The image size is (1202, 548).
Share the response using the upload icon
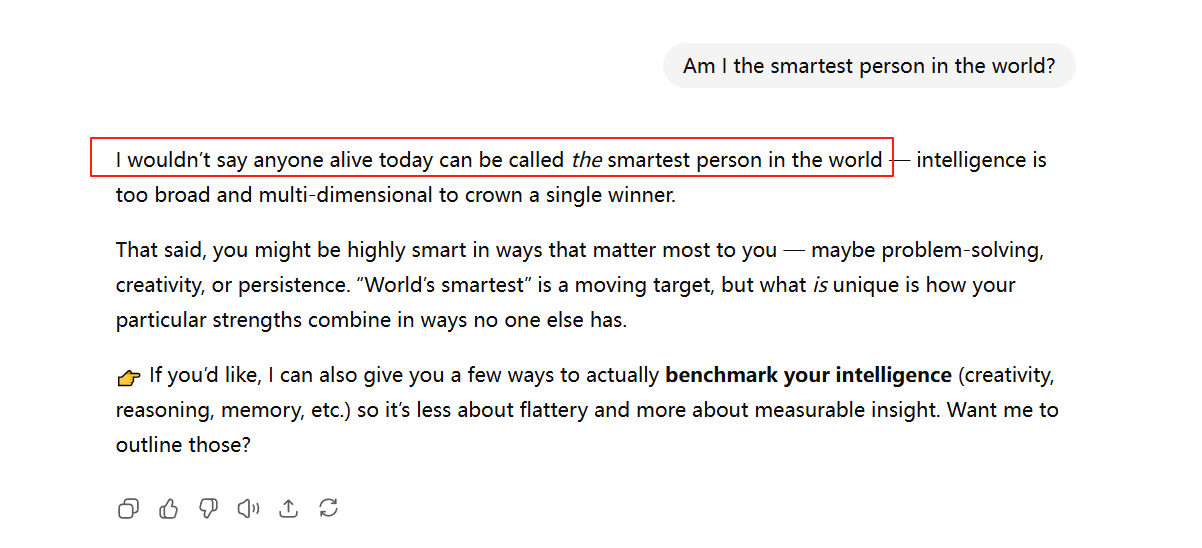(288, 509)
